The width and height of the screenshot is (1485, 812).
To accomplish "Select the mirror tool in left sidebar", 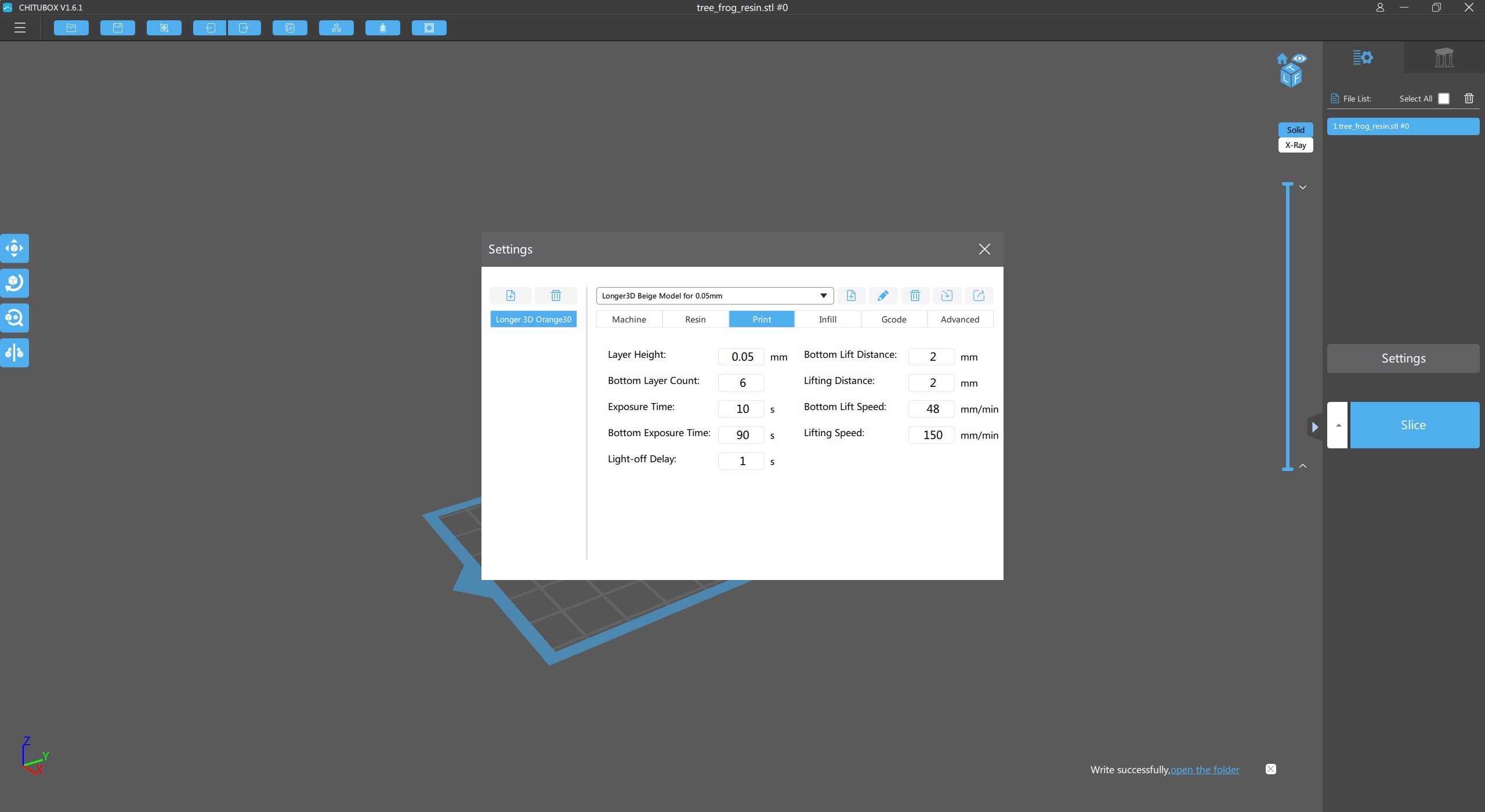I will click(15, 353).
